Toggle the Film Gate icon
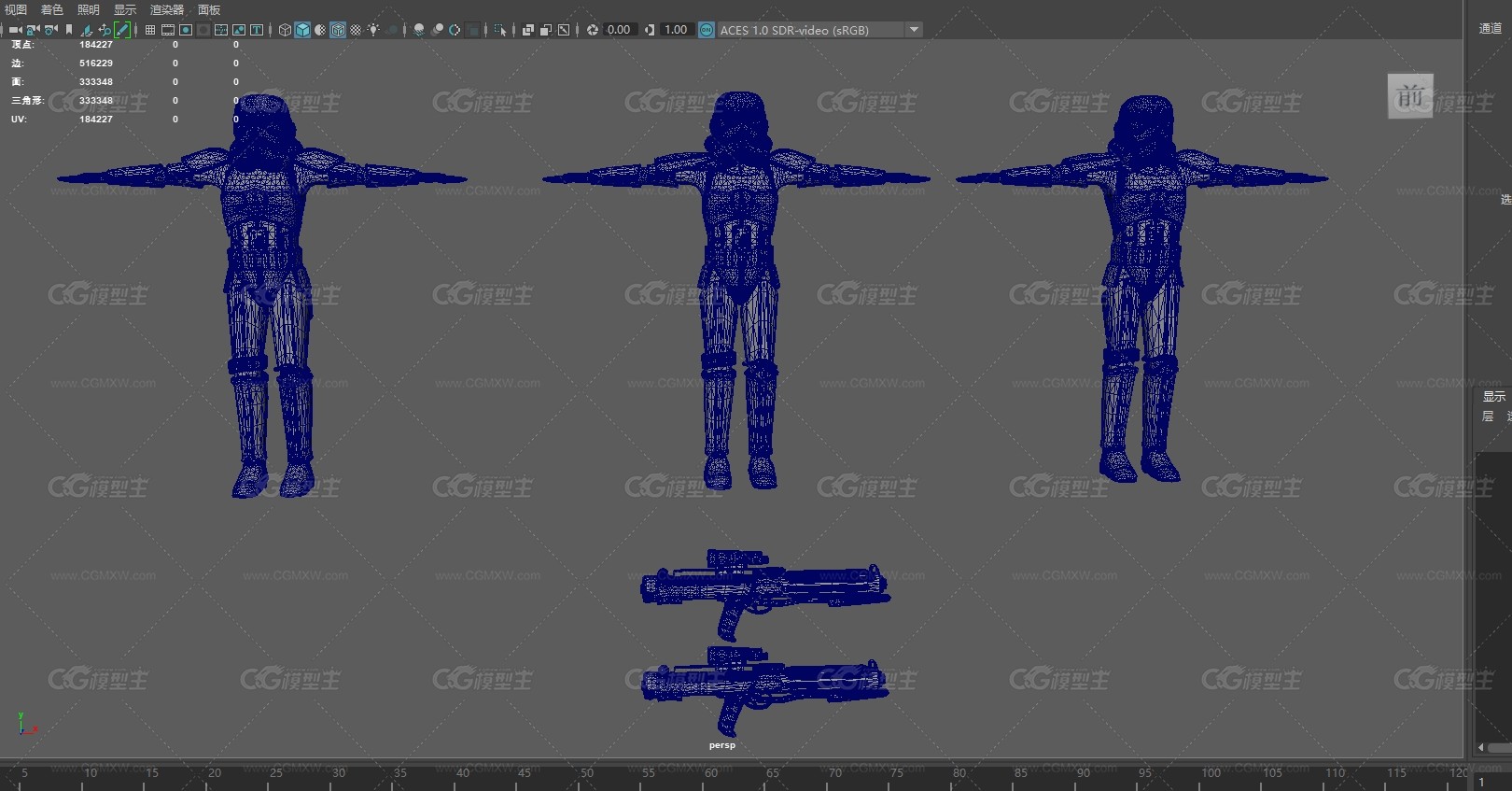The image size is (1512, 791). coord(168,30)
